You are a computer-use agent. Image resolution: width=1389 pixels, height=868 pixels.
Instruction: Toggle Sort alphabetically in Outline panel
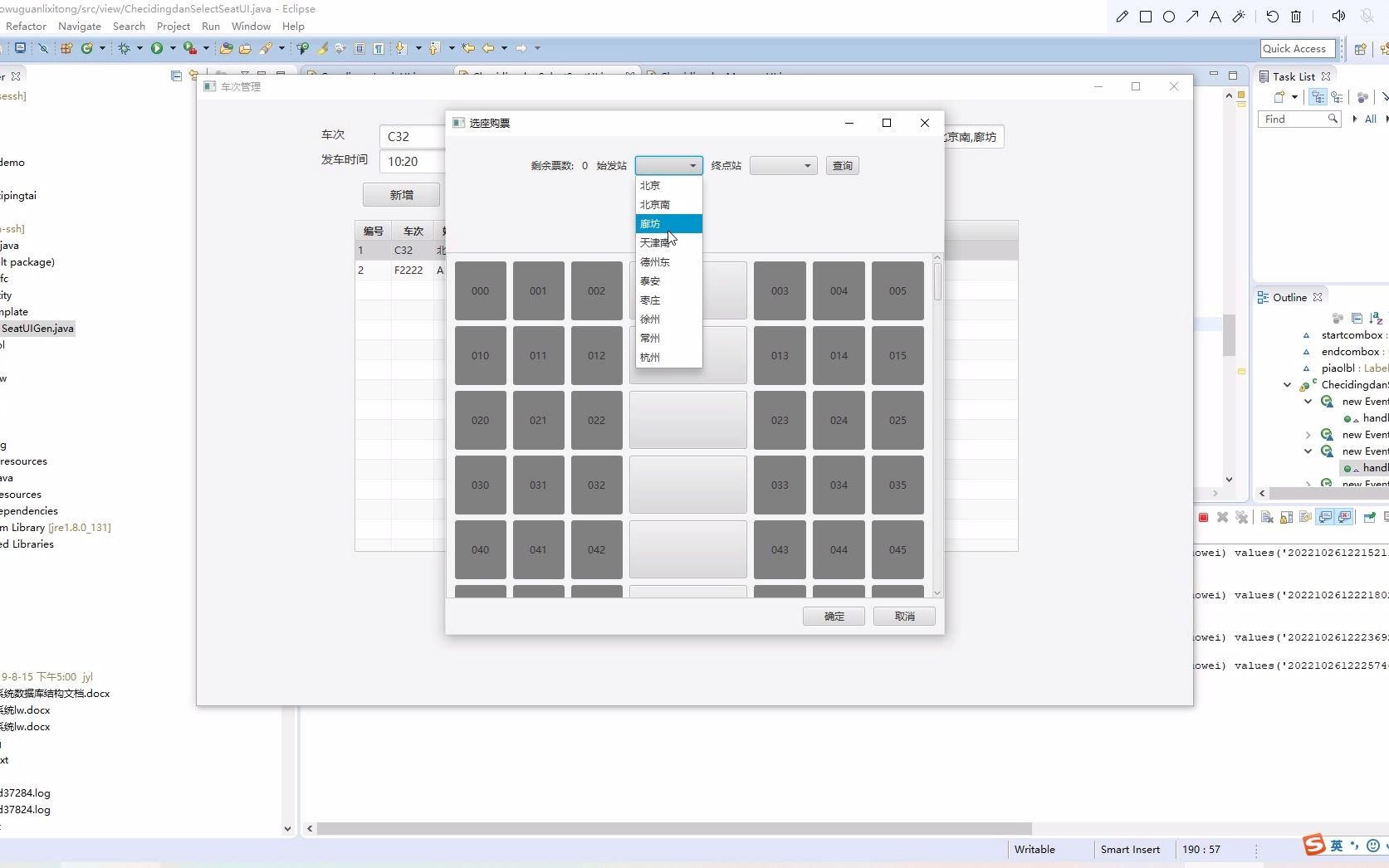pos(1376,318)
